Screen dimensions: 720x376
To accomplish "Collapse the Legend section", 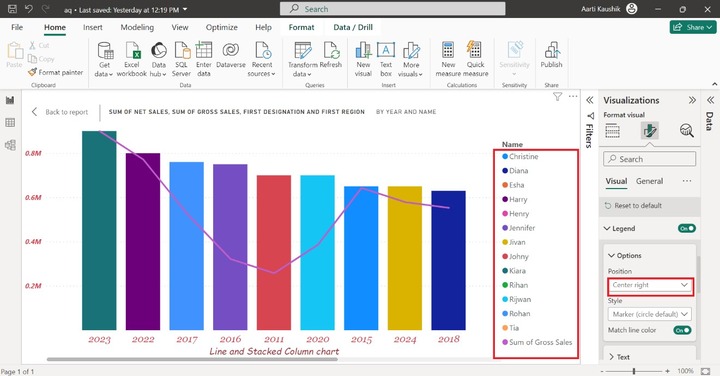I will pyautogui.click(x=607, y=228).
